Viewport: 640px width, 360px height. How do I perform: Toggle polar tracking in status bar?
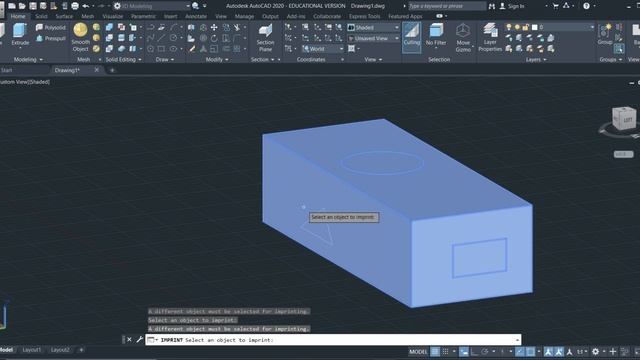click(484, 351)
